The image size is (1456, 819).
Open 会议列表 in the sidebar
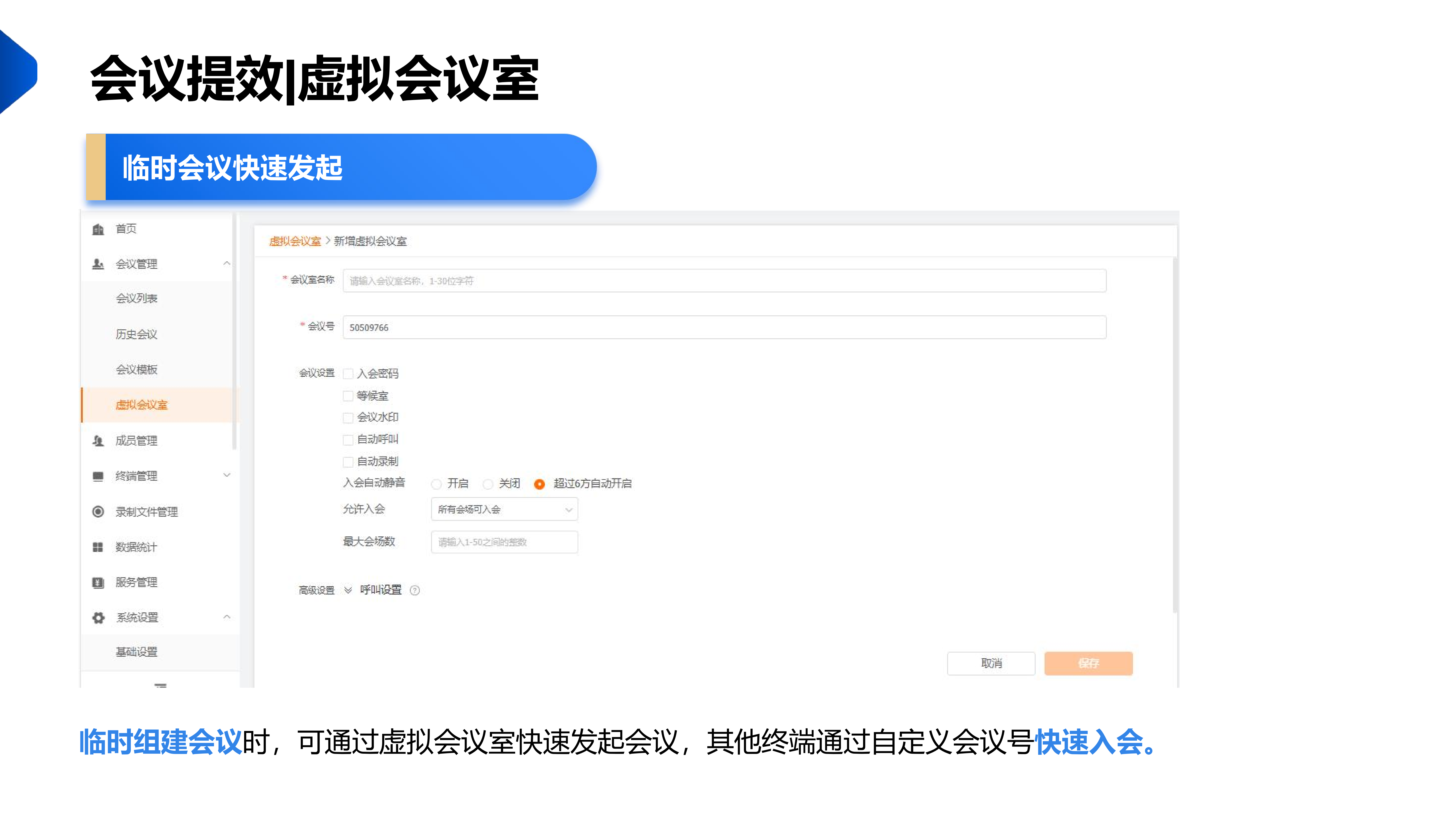[x=136, y=298]
